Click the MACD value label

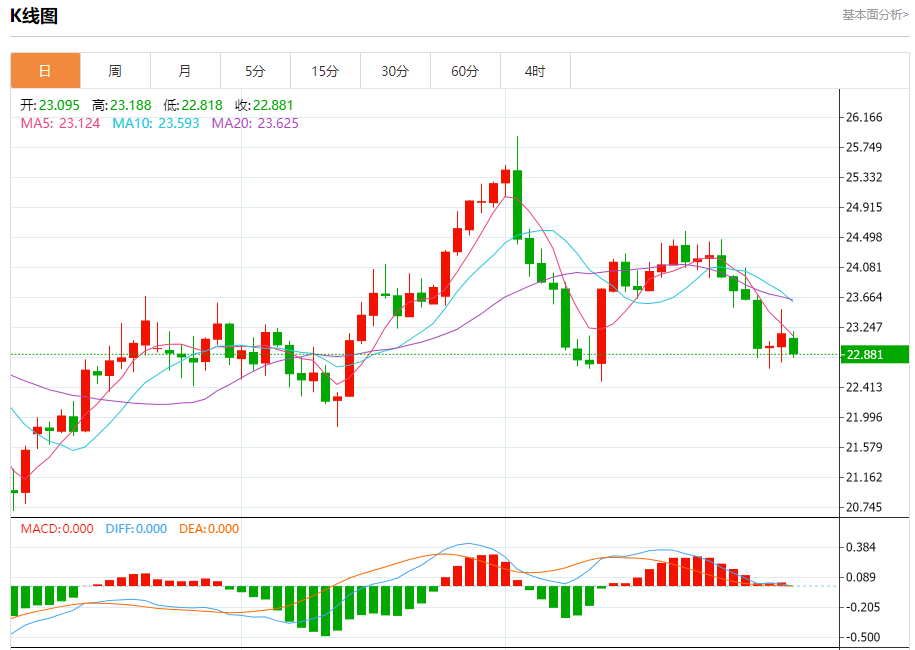(57, 529)
